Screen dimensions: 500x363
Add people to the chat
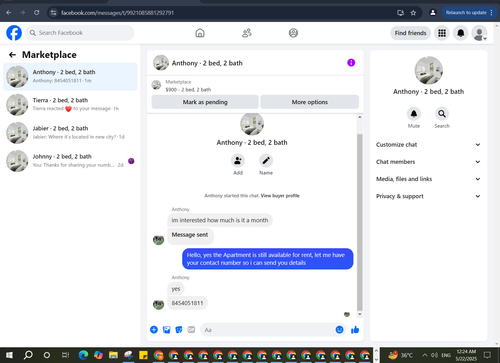tap(238, 161)
